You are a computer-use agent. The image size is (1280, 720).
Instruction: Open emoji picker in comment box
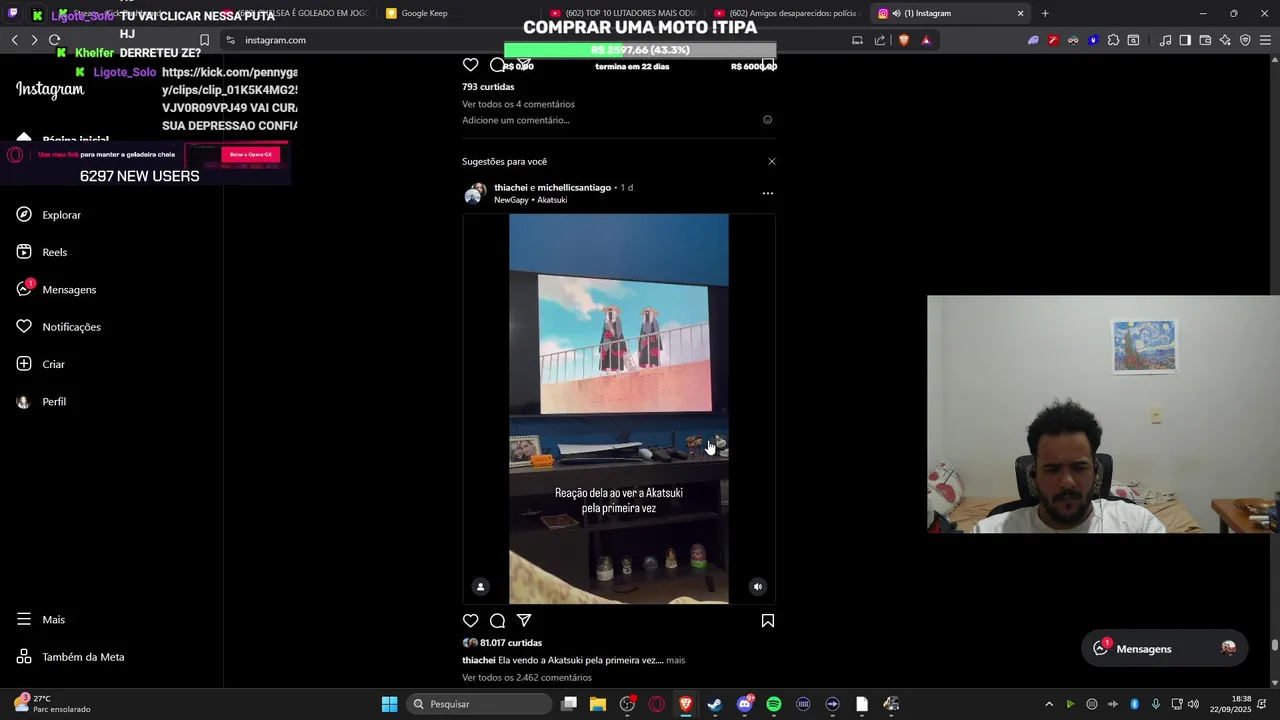coord(768,120)
